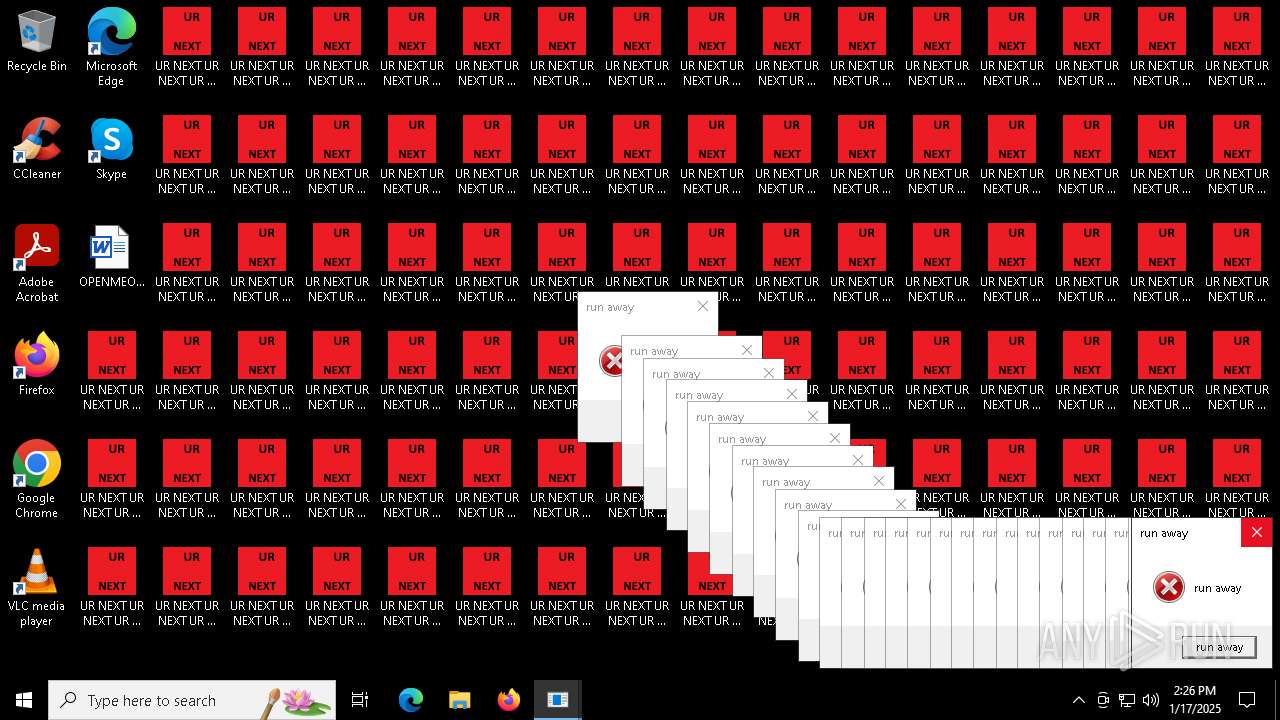
Task: Click the title bar of the front 'run away' dialog
Action: coord(1186,533)
